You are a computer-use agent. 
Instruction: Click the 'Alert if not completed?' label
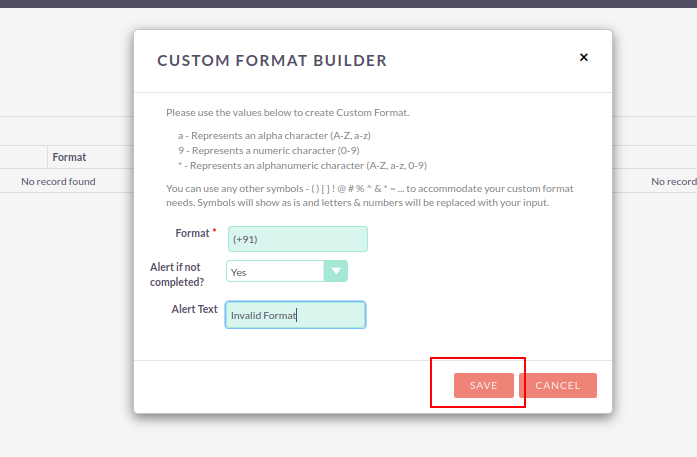point(177,275)
